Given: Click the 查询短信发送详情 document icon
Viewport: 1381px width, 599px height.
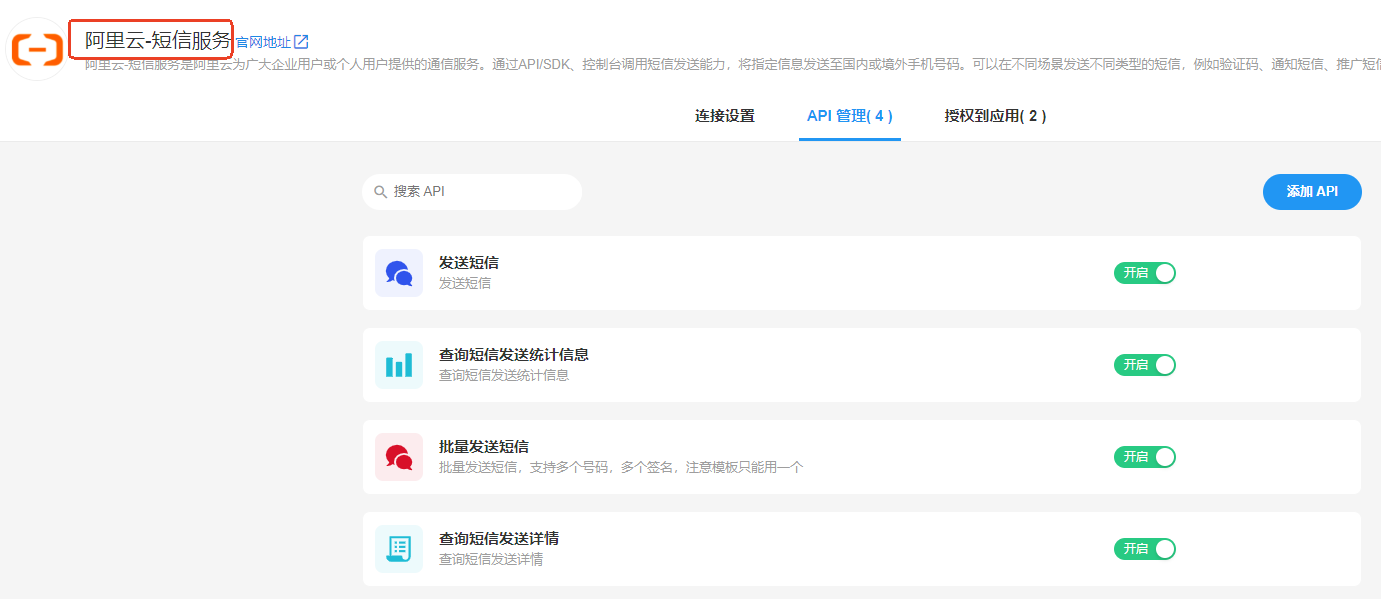Looking at the screenshot, I should click(399, 549).
